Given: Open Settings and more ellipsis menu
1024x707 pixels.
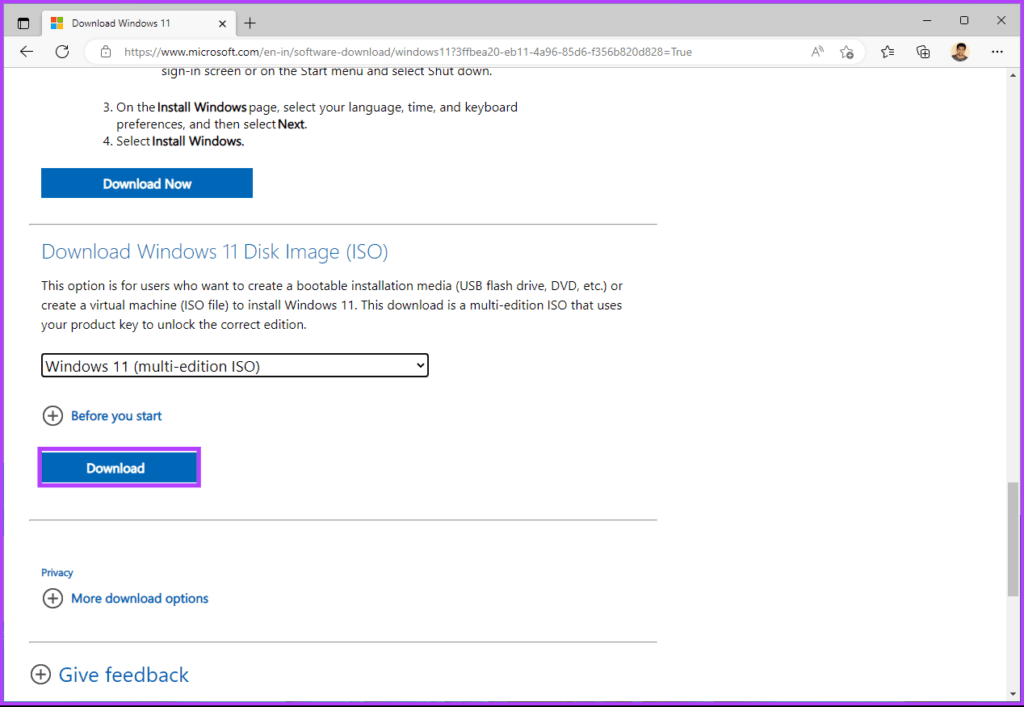Looking at the screenshot, I should point(997,52).
